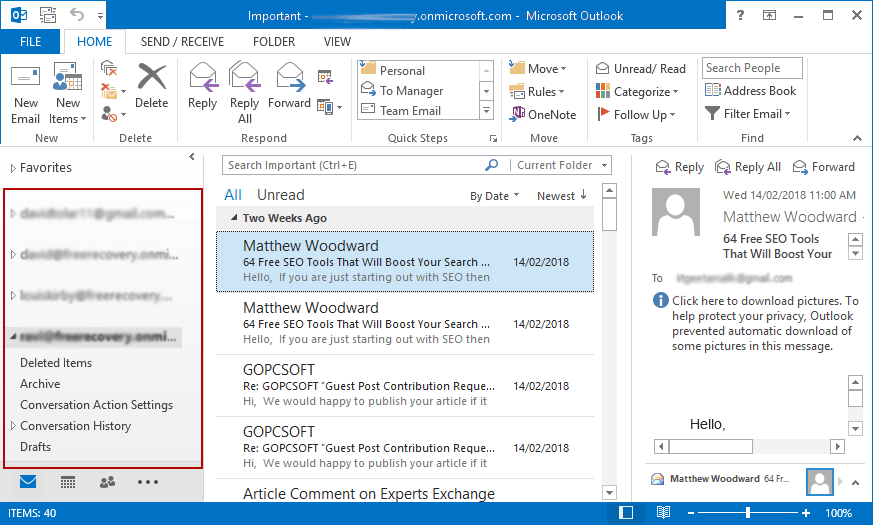Open the Drafts folder
Viewport: 873px width, 525px height.
click(36, 447)
